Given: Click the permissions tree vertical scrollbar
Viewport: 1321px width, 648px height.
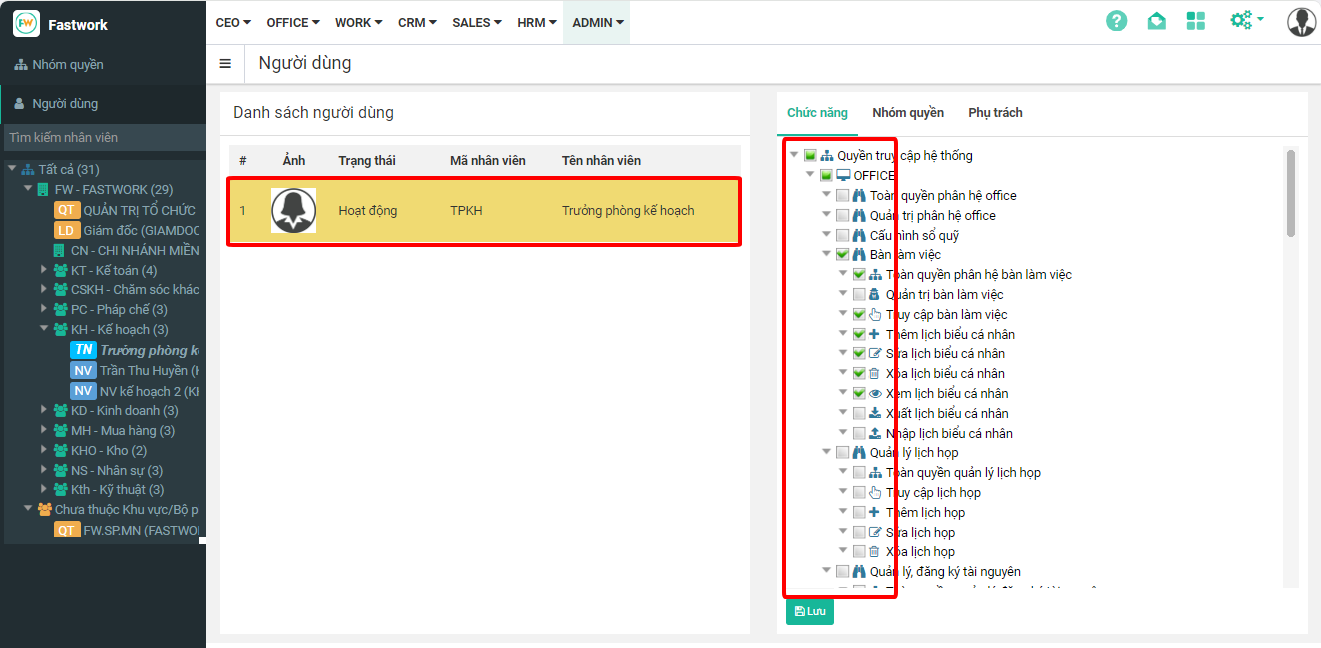Looking at the screenshot, I should [x=1290, y=193].
